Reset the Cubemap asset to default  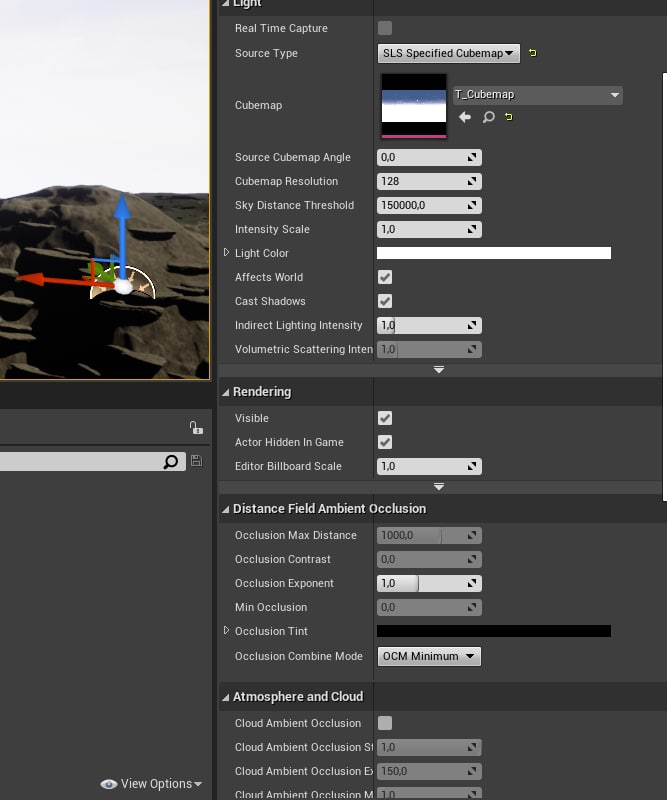pyautogui.click(x=509, y=117)
